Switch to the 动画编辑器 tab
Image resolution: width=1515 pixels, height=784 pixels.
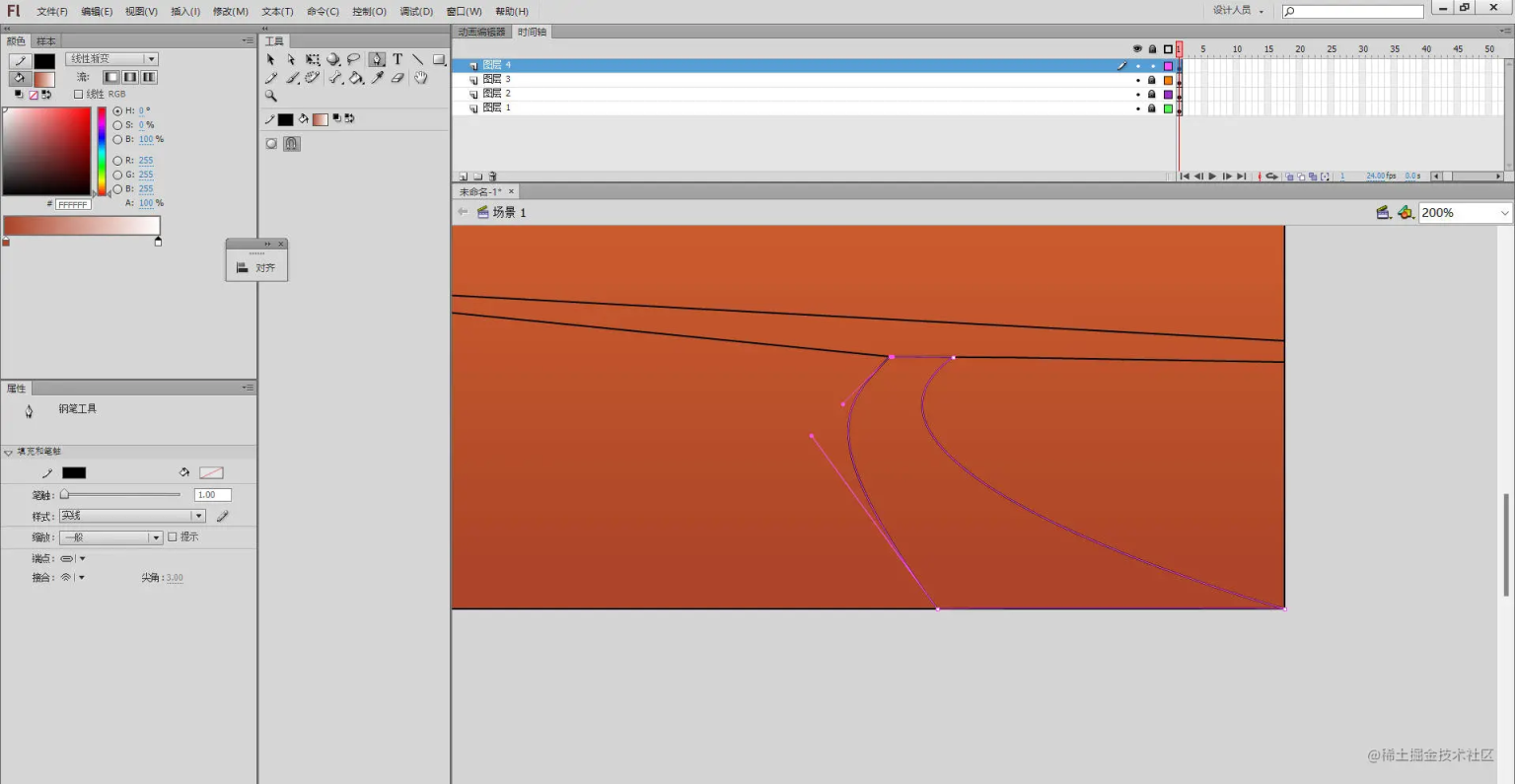click(x=481, y=33)
